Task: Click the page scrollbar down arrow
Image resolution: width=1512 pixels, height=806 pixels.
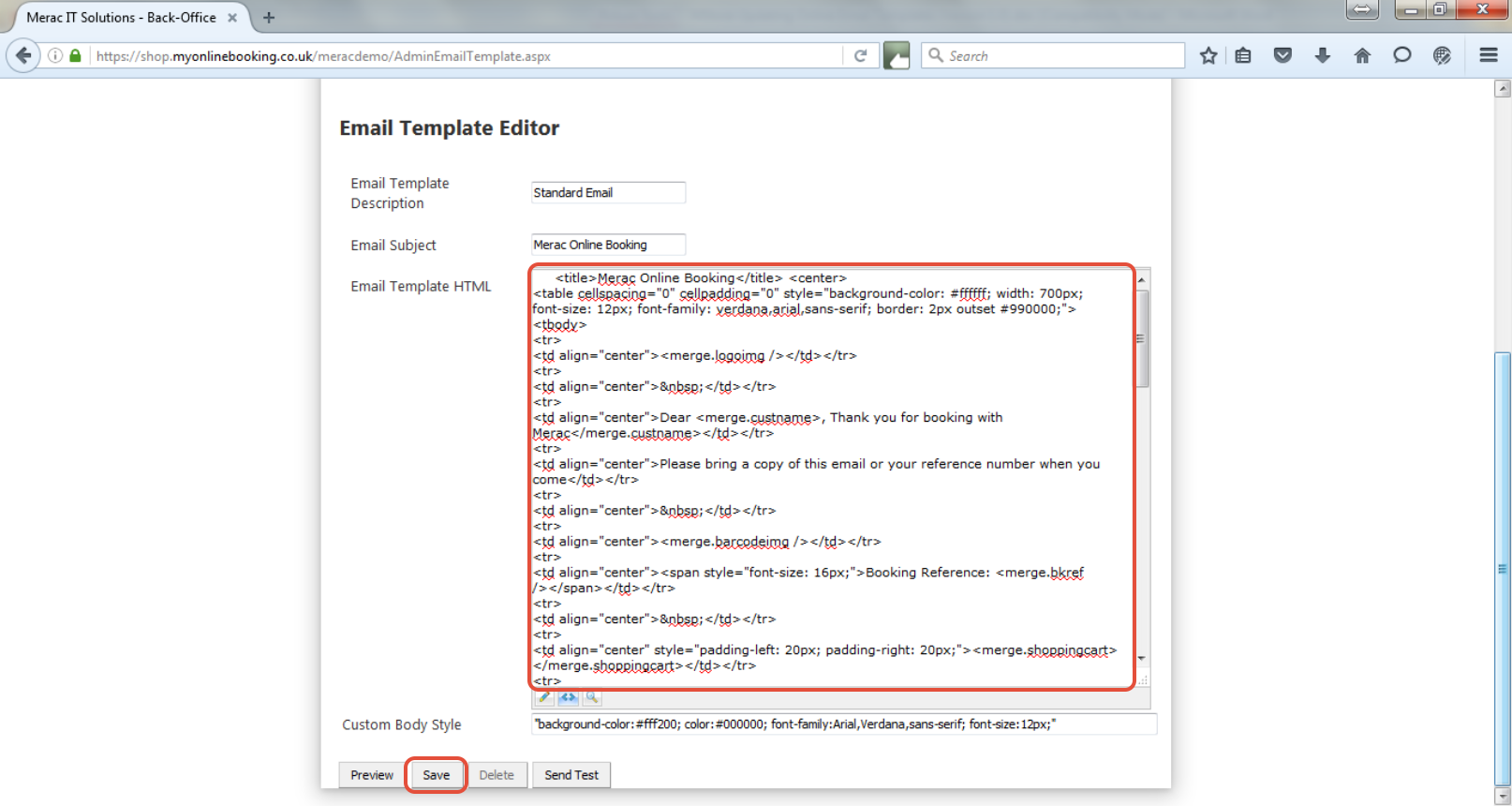Action: click(1503, 796)
